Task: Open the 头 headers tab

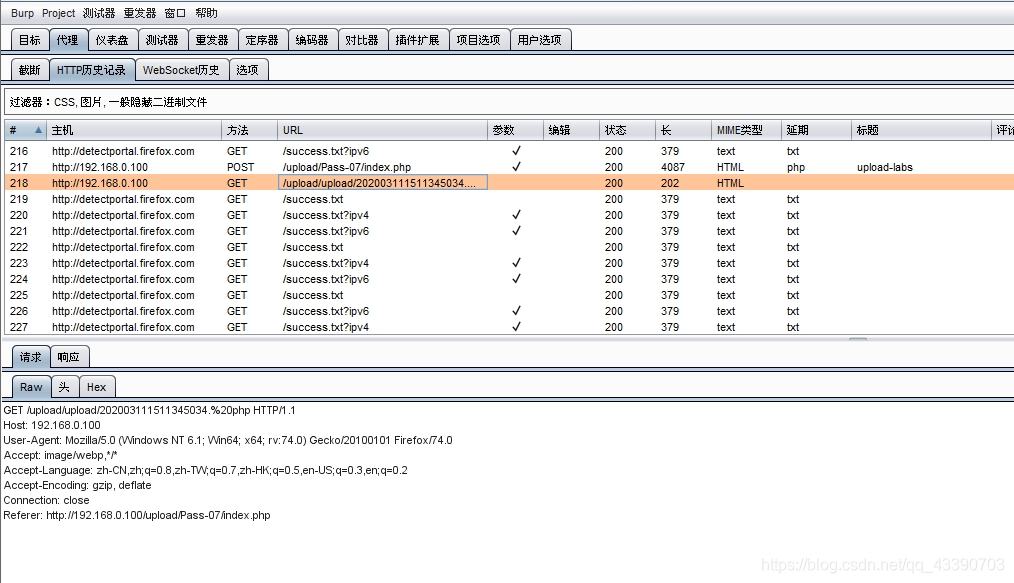Action: click(64, 387)
